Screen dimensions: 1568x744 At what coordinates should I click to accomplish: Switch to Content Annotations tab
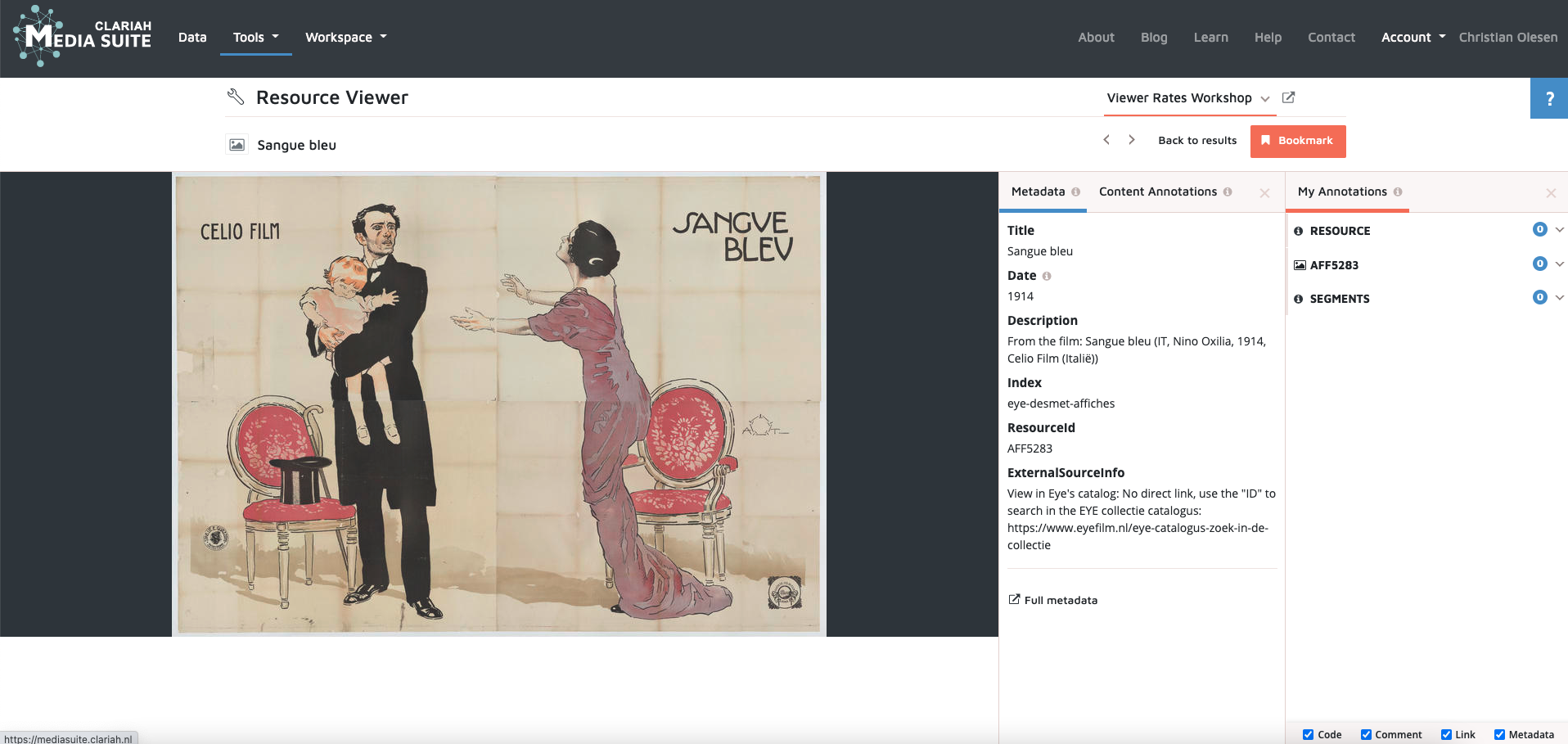pos(1157,192)
